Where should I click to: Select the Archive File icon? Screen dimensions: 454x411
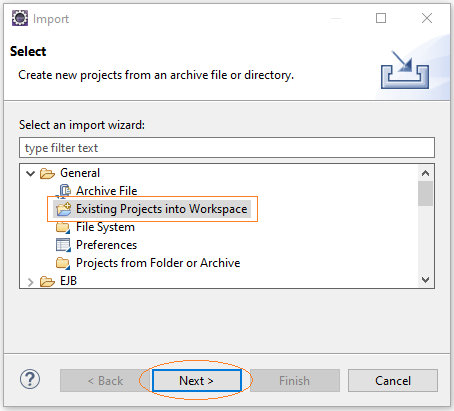(x=63, y=191)
